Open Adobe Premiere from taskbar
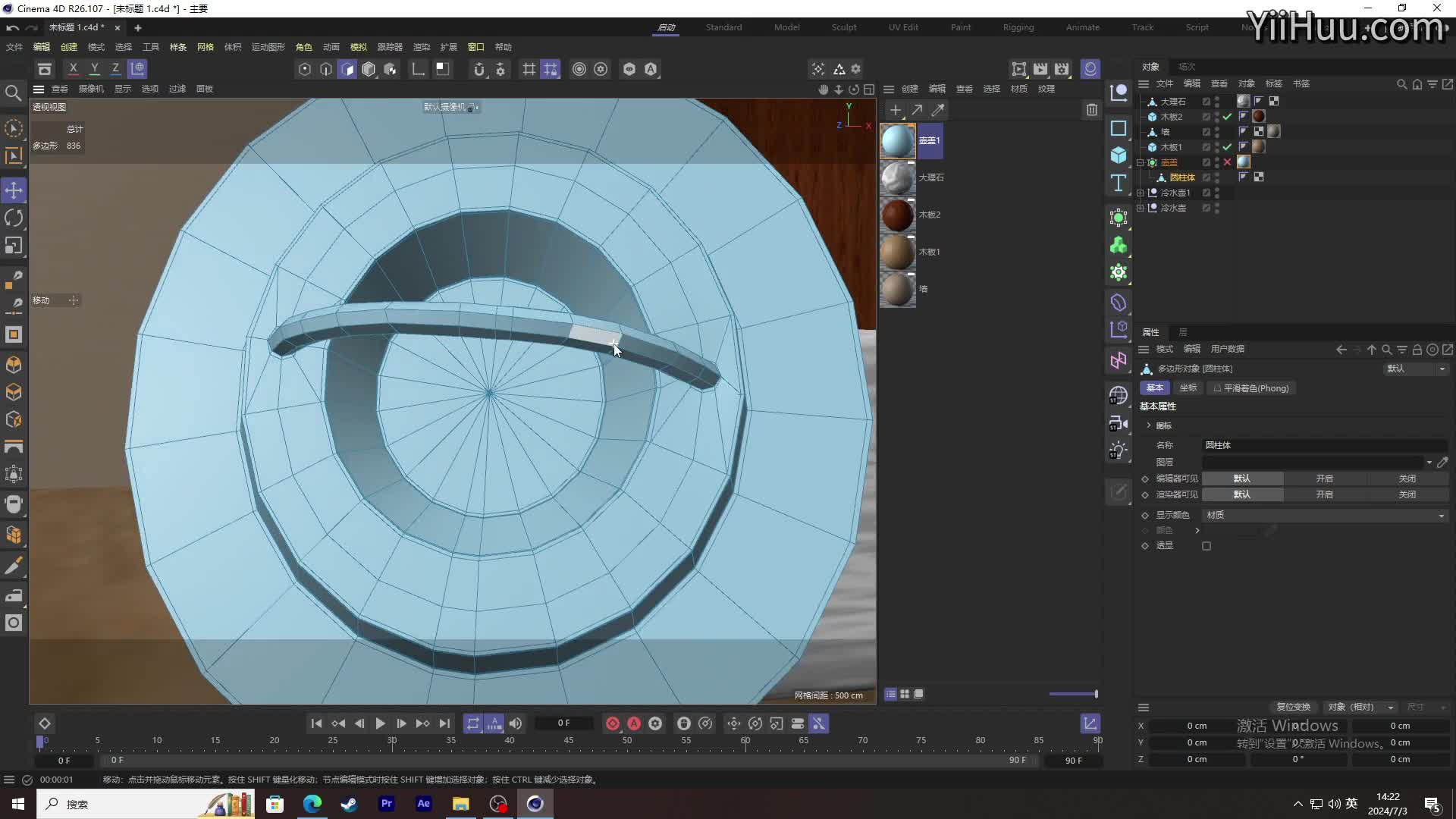This screenshot has height=819, width=1456. pyautogui.click(x=387, y=804)
